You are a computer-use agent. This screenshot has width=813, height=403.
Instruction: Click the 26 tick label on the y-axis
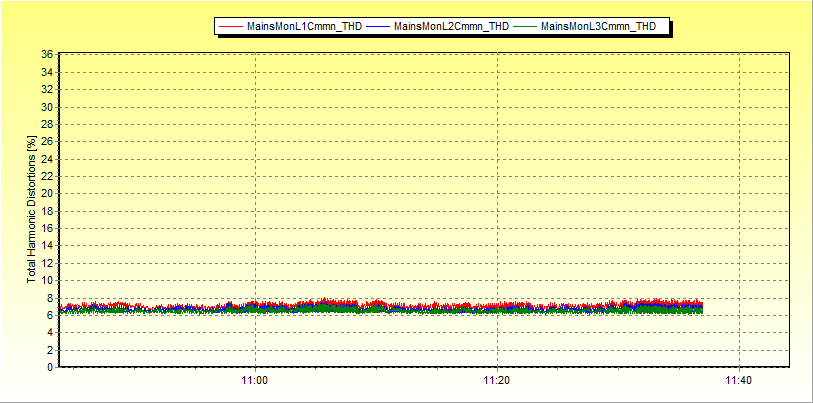(46, 142)
